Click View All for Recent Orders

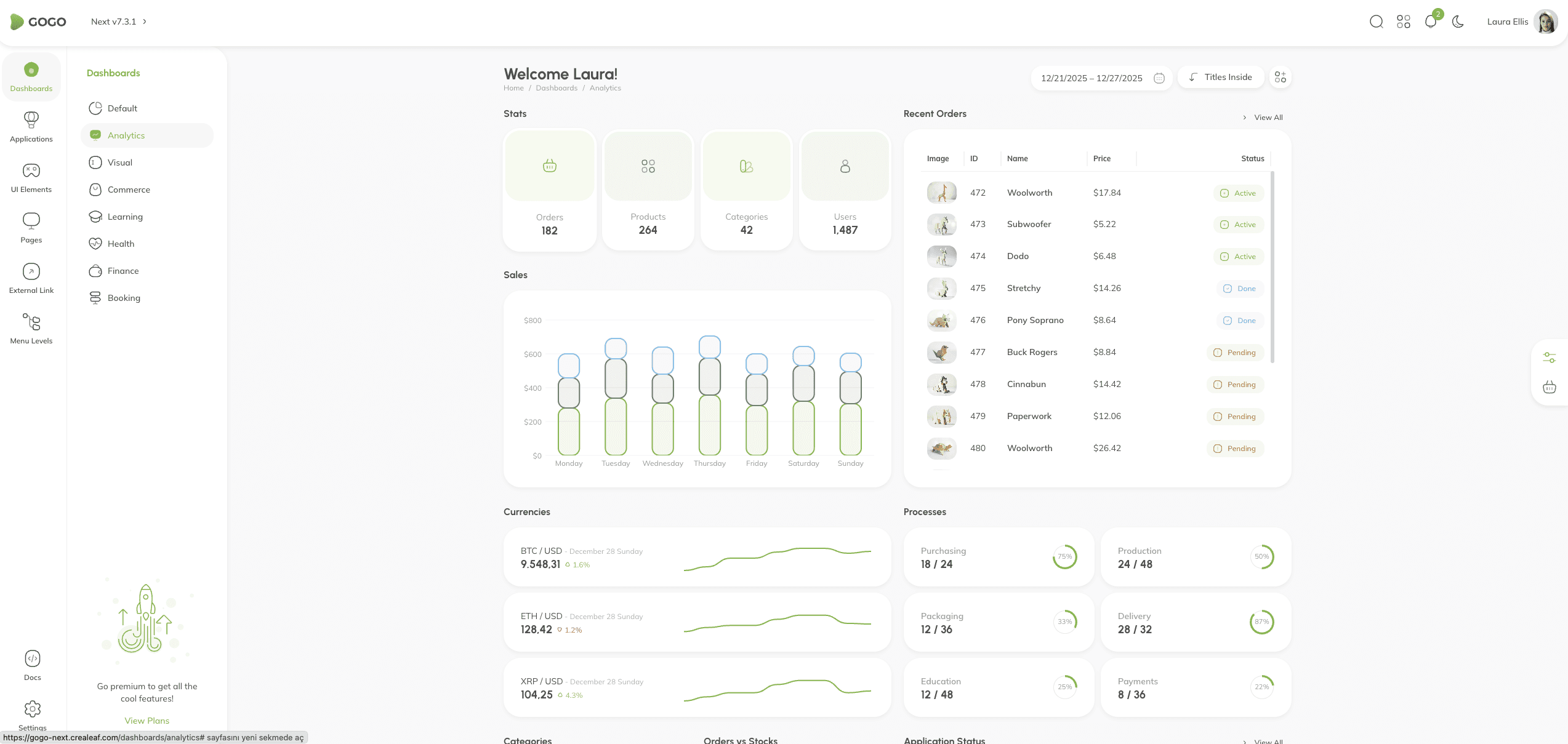coord(1268,118)
